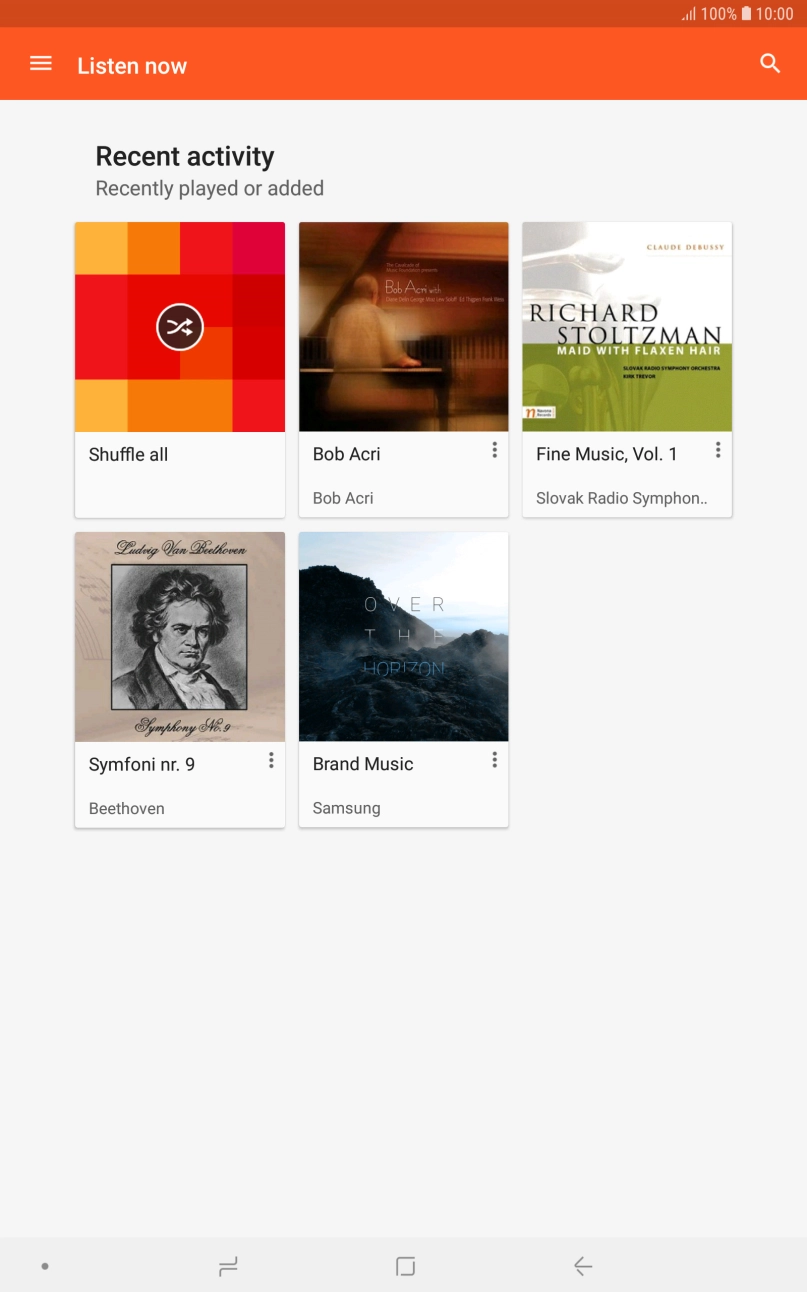Open Richard Stoltzman album artwork

click(x=627, y=327)
